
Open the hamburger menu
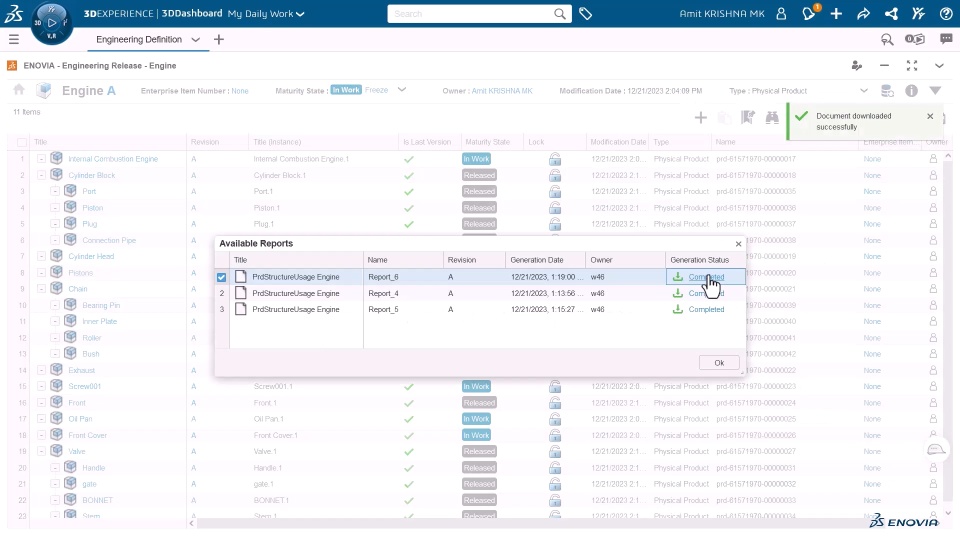pos(13,39)
